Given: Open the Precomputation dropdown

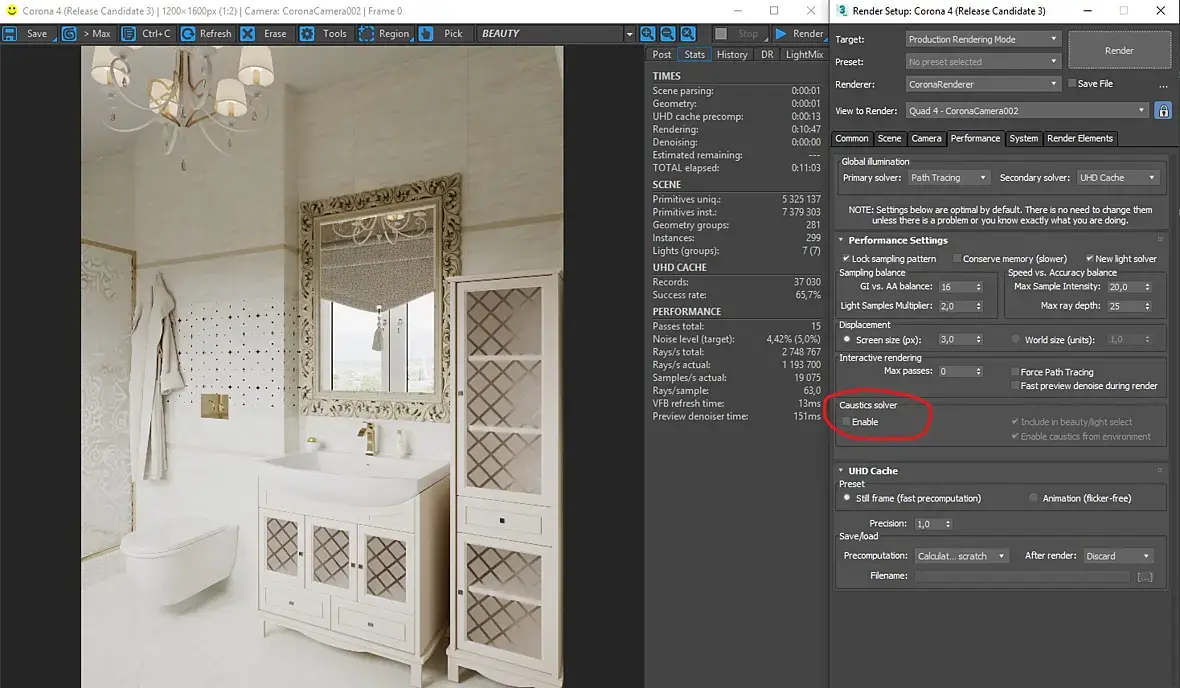Looking at the screenshot, I should coord(961,556).
